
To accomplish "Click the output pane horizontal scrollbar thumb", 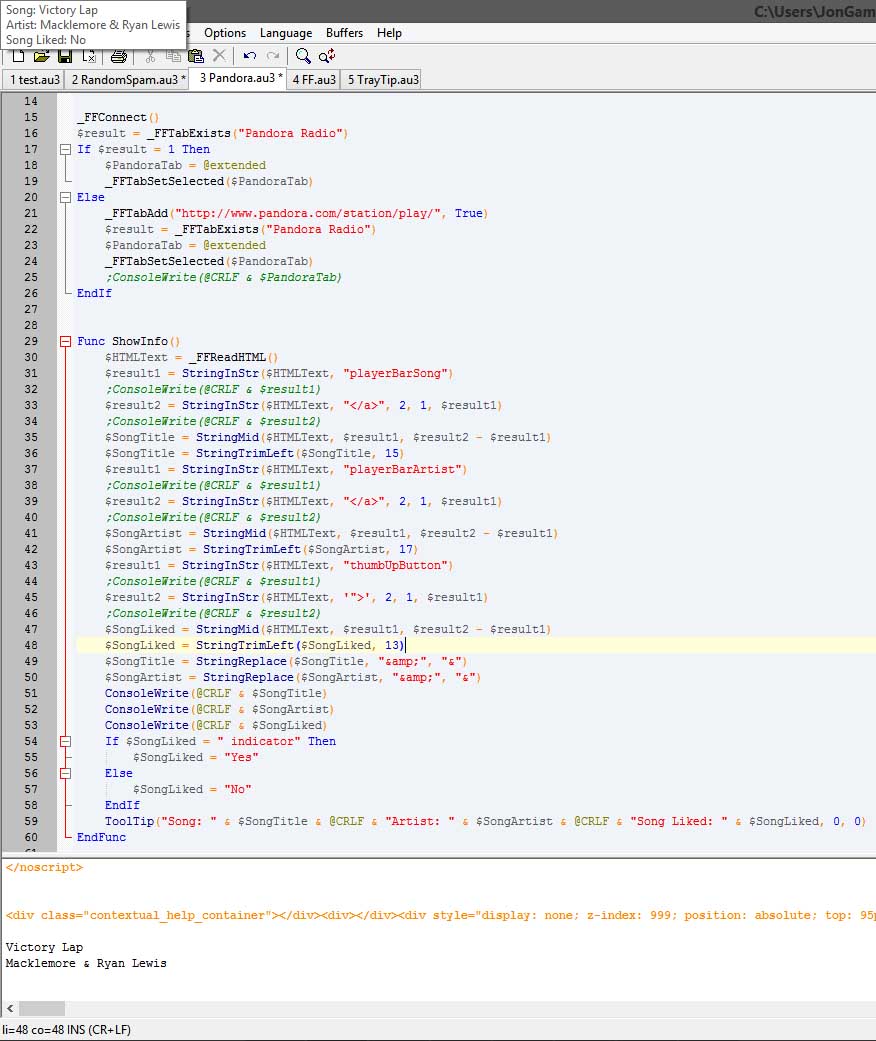I will point(42,1008).
